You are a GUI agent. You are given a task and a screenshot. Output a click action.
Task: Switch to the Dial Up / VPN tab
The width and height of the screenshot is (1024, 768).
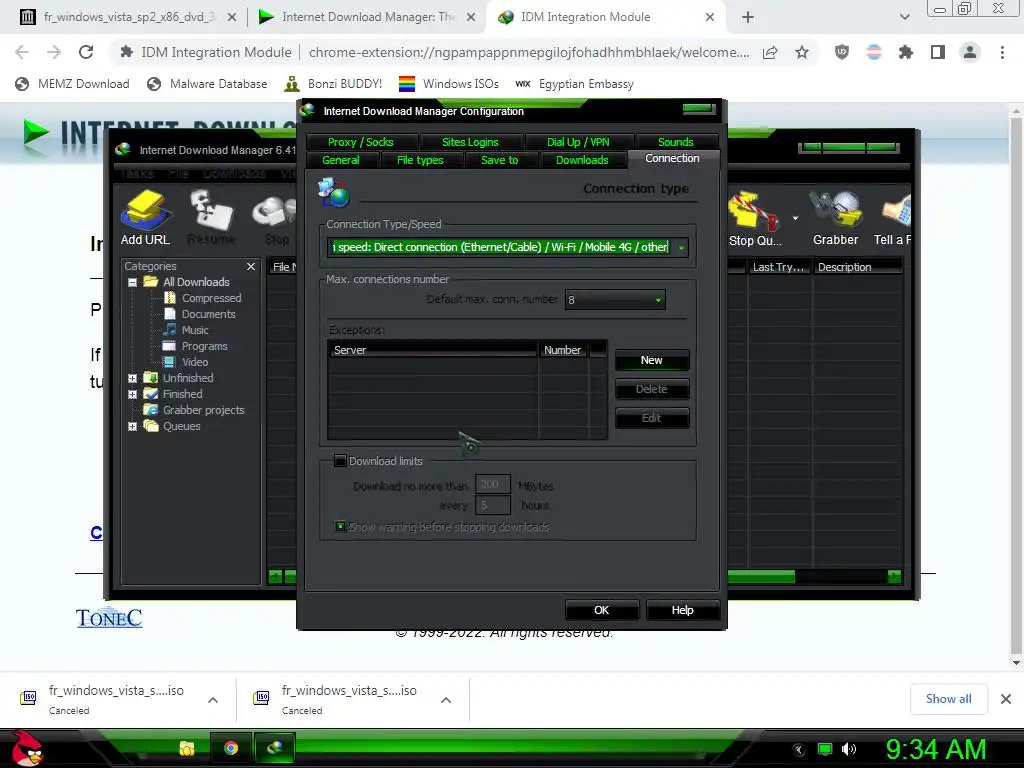tap(578, 142)
